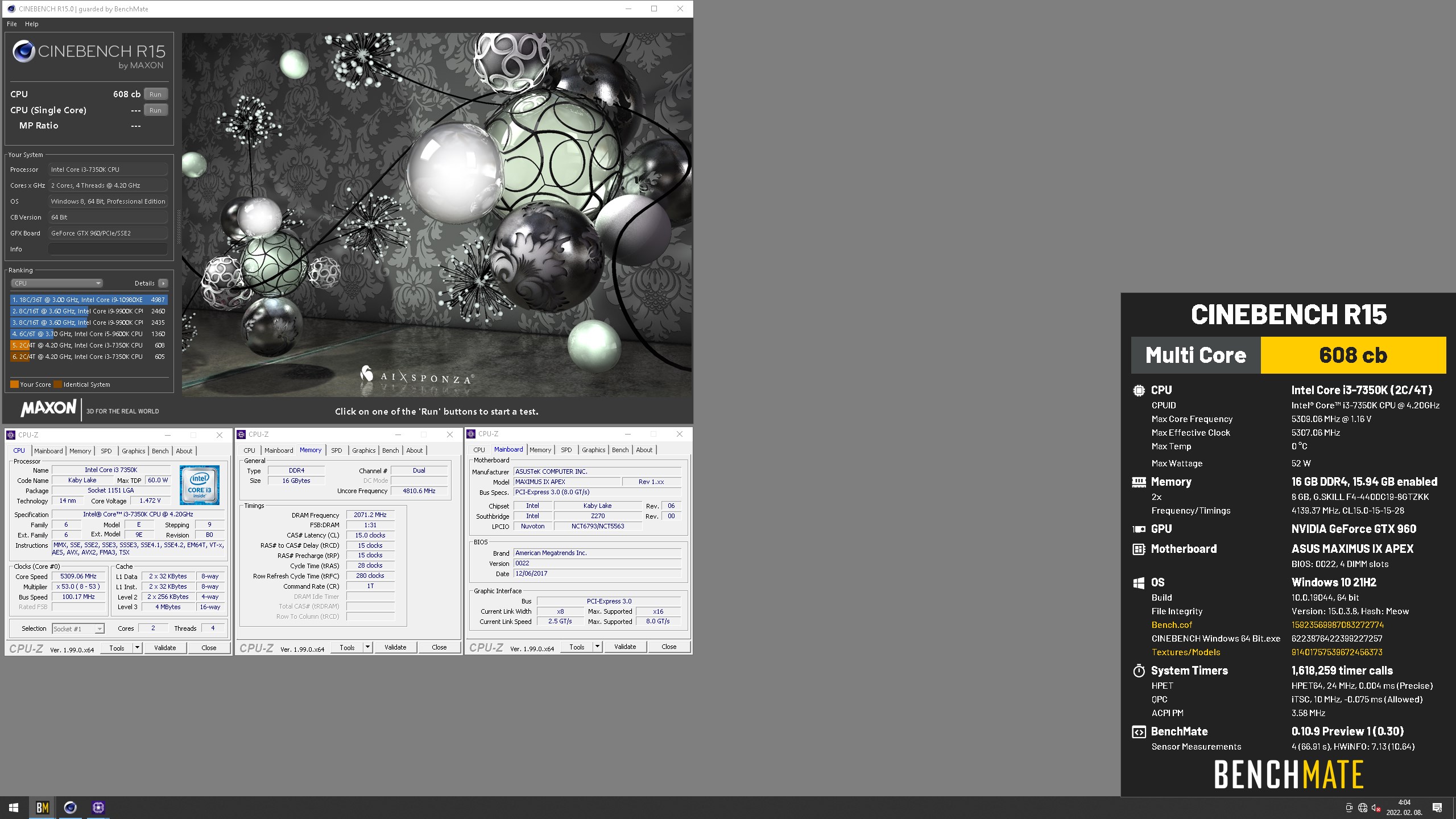
Task: Open the File menu in Cinebench
Action: pos(12,24)
